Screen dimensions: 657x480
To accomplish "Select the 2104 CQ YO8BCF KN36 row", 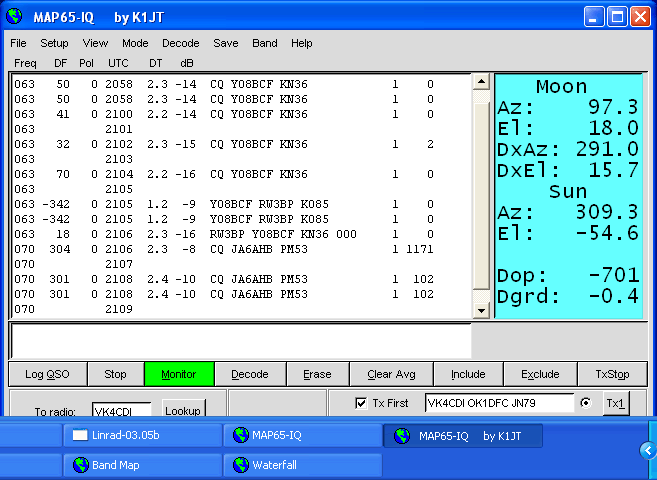I will [x=224, y=174].
